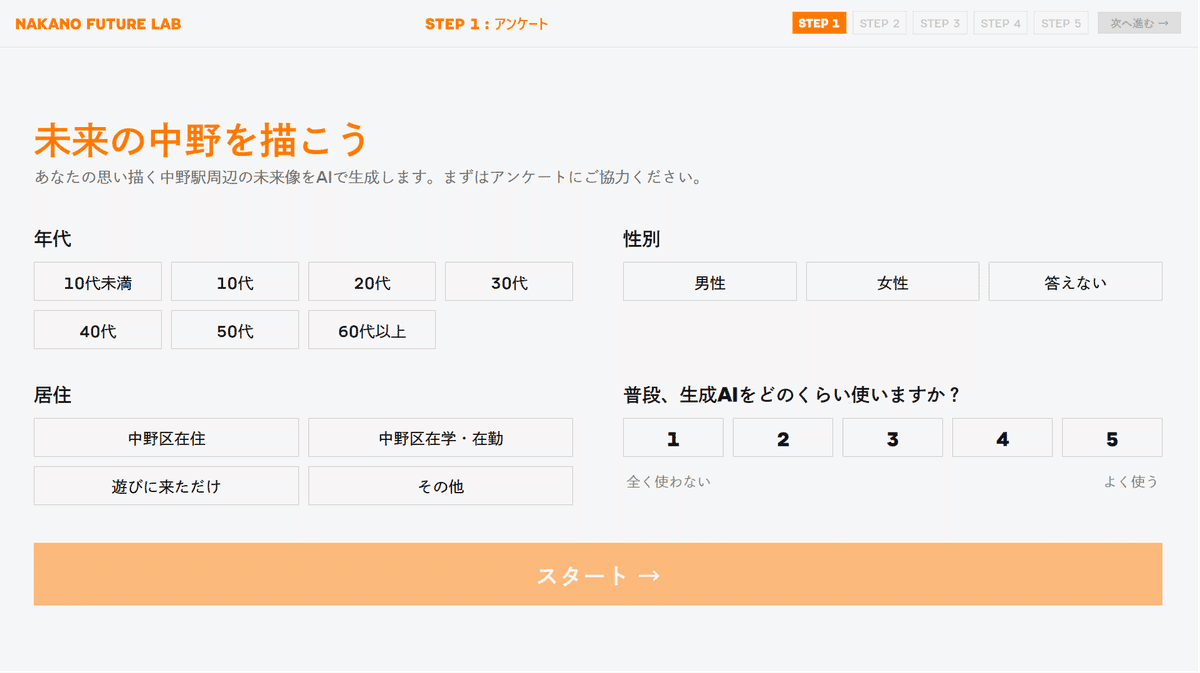
Task: Click the 次へ進む → button
Action: pos(1139,23)
